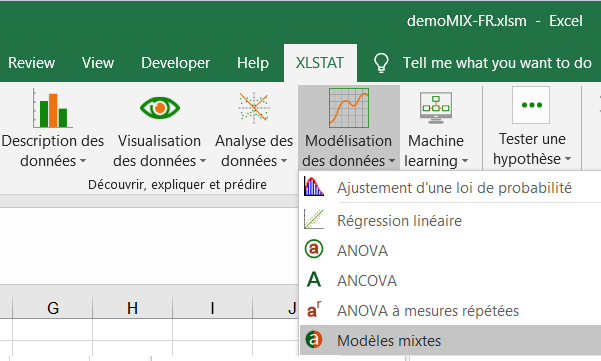
Task: Click the Régression linéaire chart icon
Action: (x=314, y=220)
